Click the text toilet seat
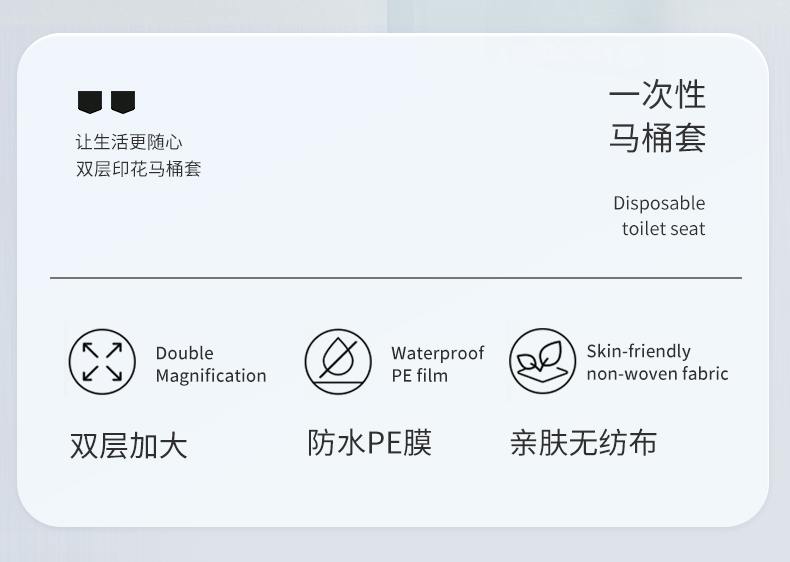The height and width of the screenshot is (562, 790). (x=663, y=229)
